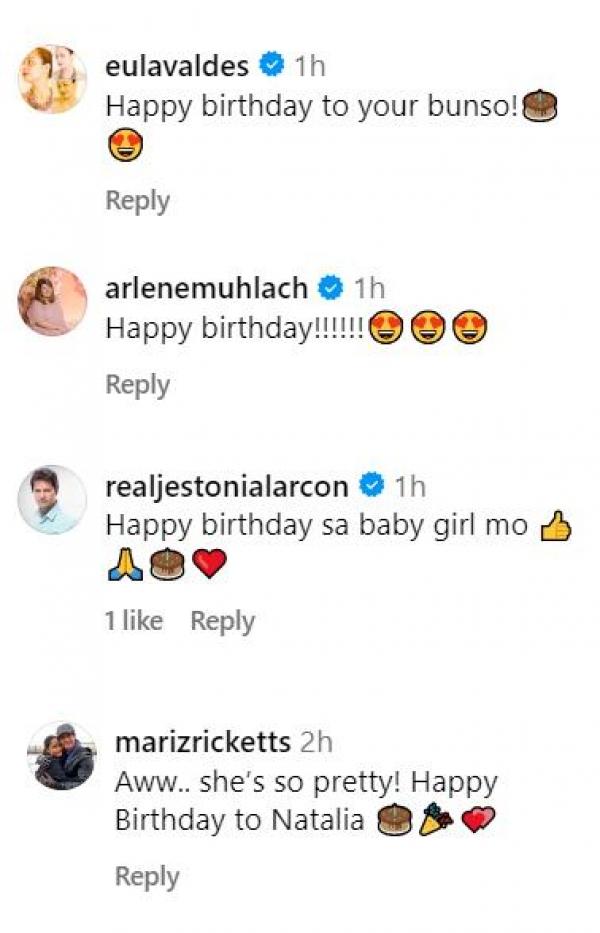Reply to arlenemuhlach's comment
Viewport: 600px width, 933px height.
click(x=137, y=385)
